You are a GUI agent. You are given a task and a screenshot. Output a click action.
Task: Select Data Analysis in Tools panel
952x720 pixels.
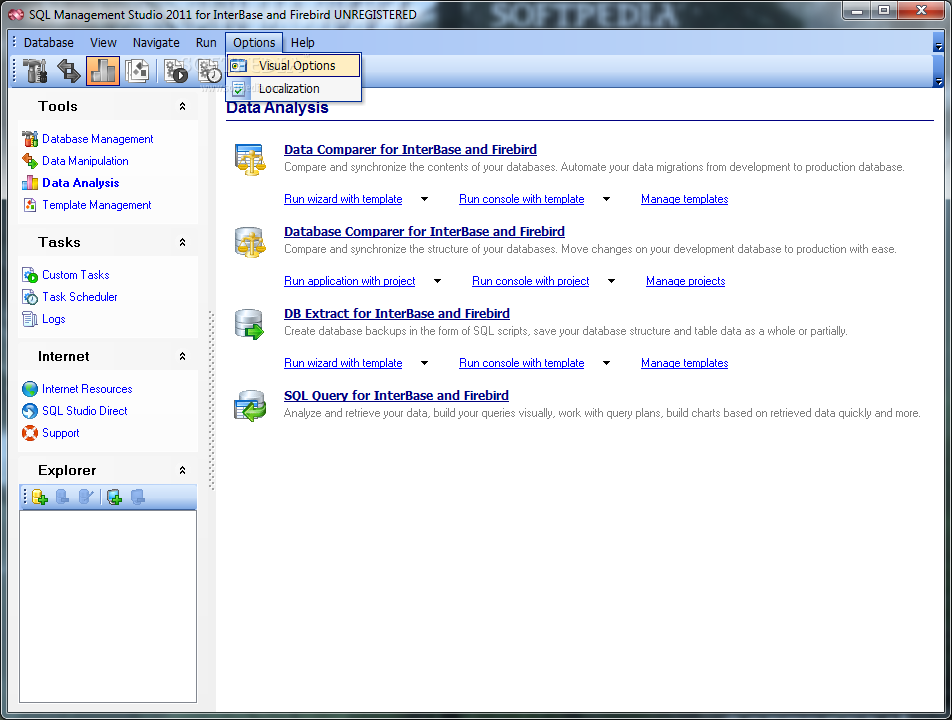pos(81,183)
